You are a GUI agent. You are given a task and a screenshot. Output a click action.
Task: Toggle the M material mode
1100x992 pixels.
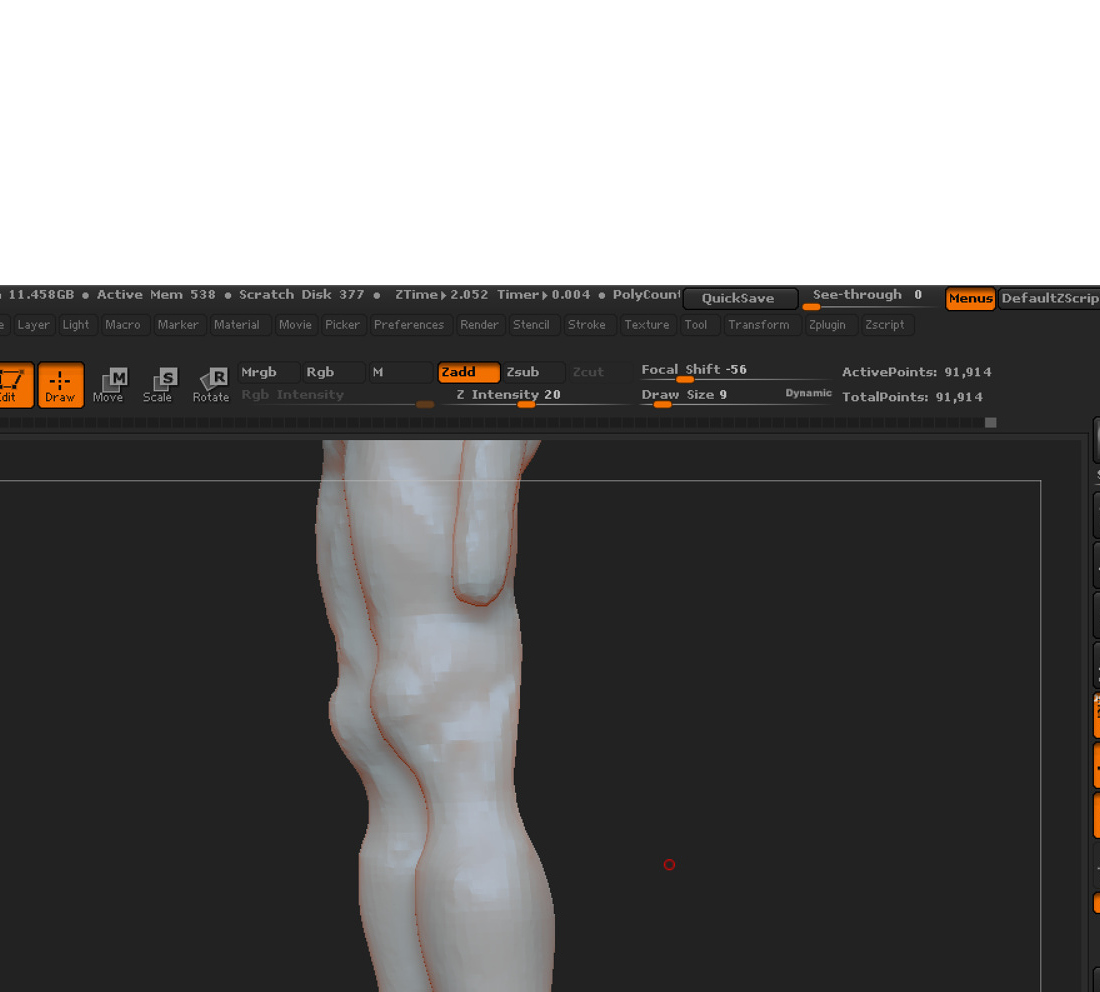(401, 372)
